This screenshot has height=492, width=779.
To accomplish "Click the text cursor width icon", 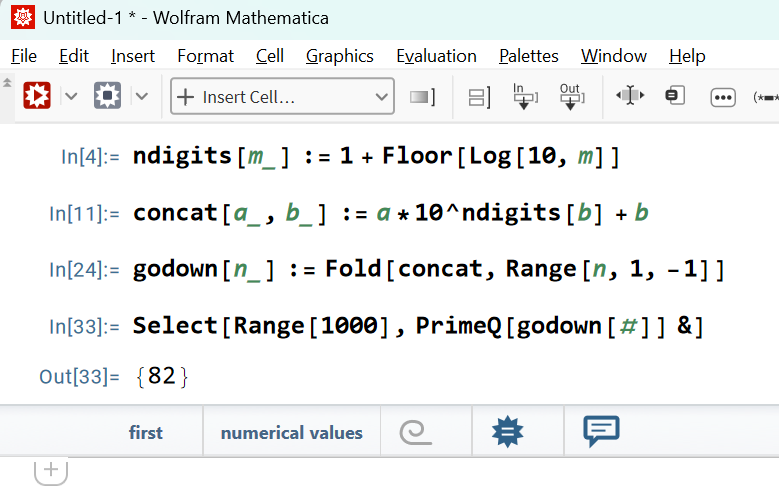I will (630, 95).
